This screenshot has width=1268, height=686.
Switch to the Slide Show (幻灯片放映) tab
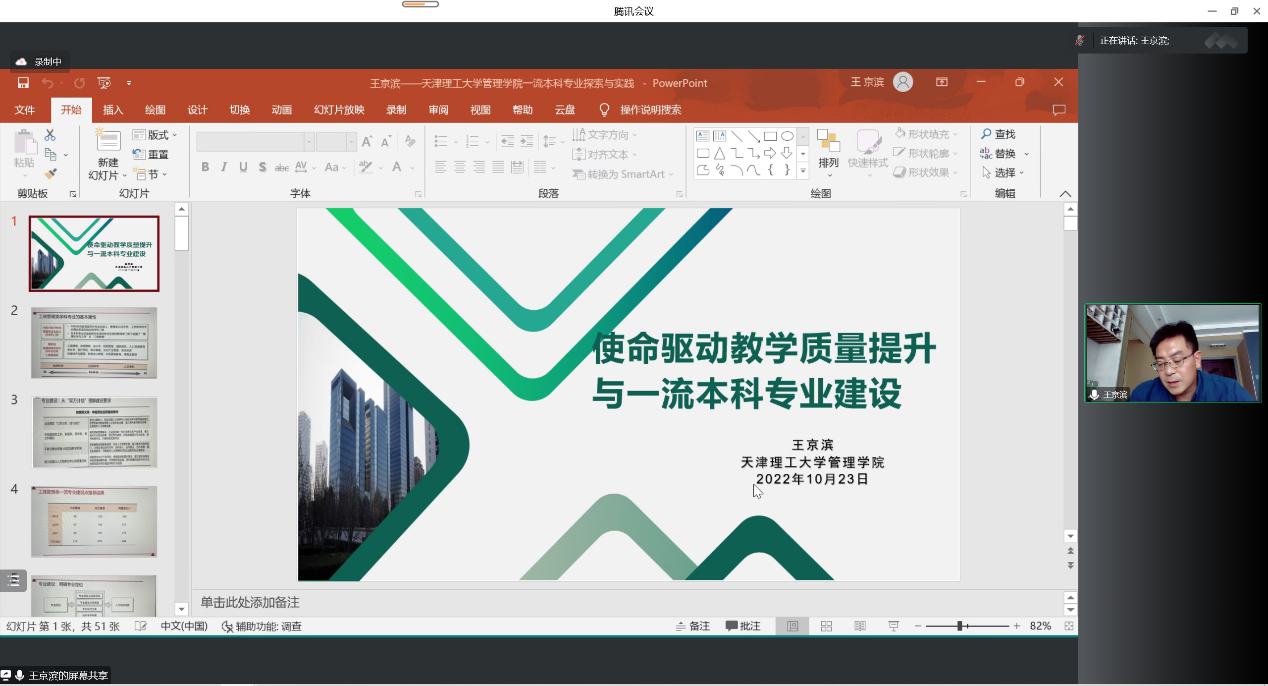click(x=339, y=110)
